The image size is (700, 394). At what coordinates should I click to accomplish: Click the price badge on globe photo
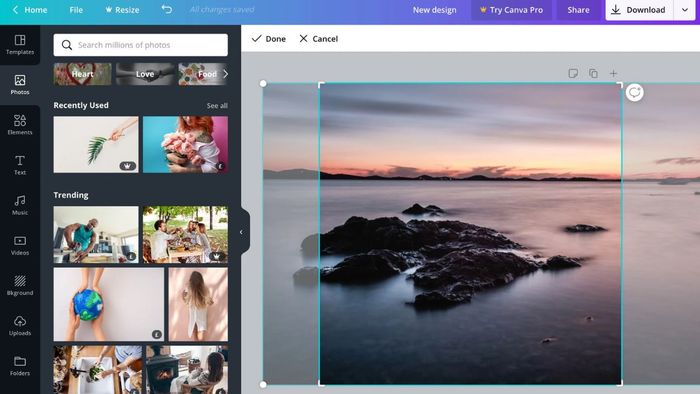(x=157, y=334)
